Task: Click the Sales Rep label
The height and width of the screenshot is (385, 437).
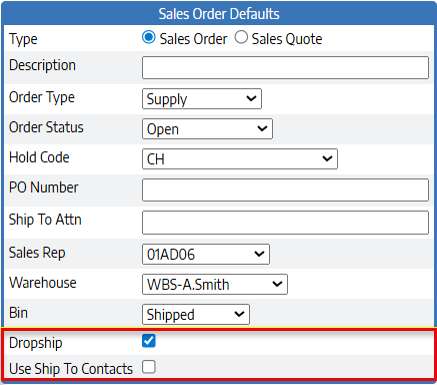Action: 37,253
